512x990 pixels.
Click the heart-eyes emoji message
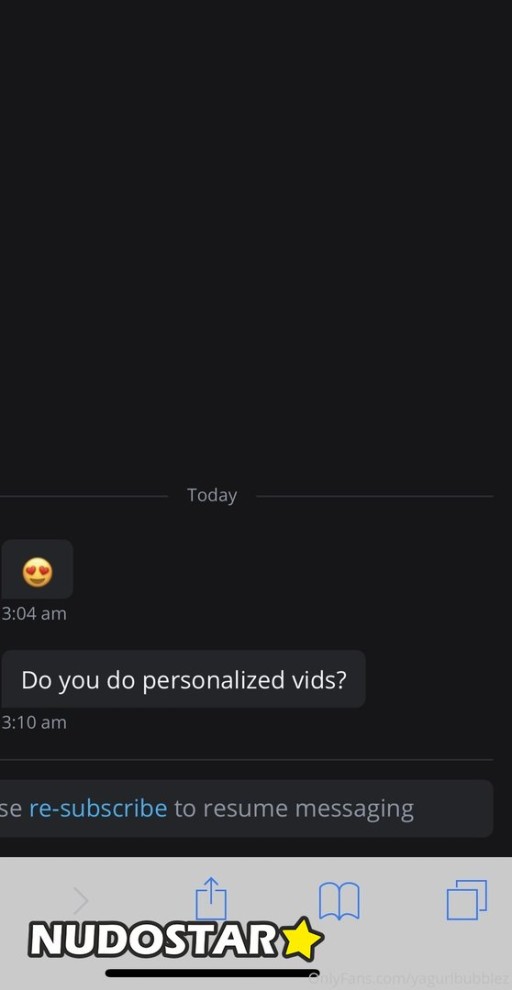(x=37, y=570)
